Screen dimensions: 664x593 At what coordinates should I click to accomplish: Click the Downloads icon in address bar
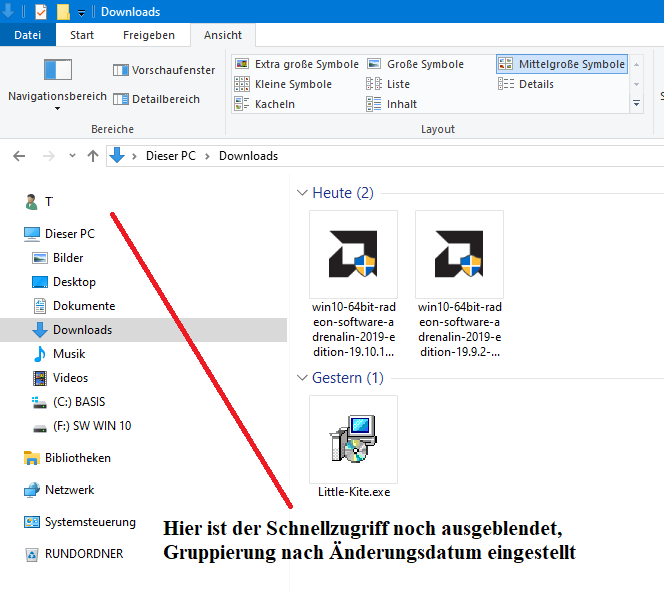point(117,155)
